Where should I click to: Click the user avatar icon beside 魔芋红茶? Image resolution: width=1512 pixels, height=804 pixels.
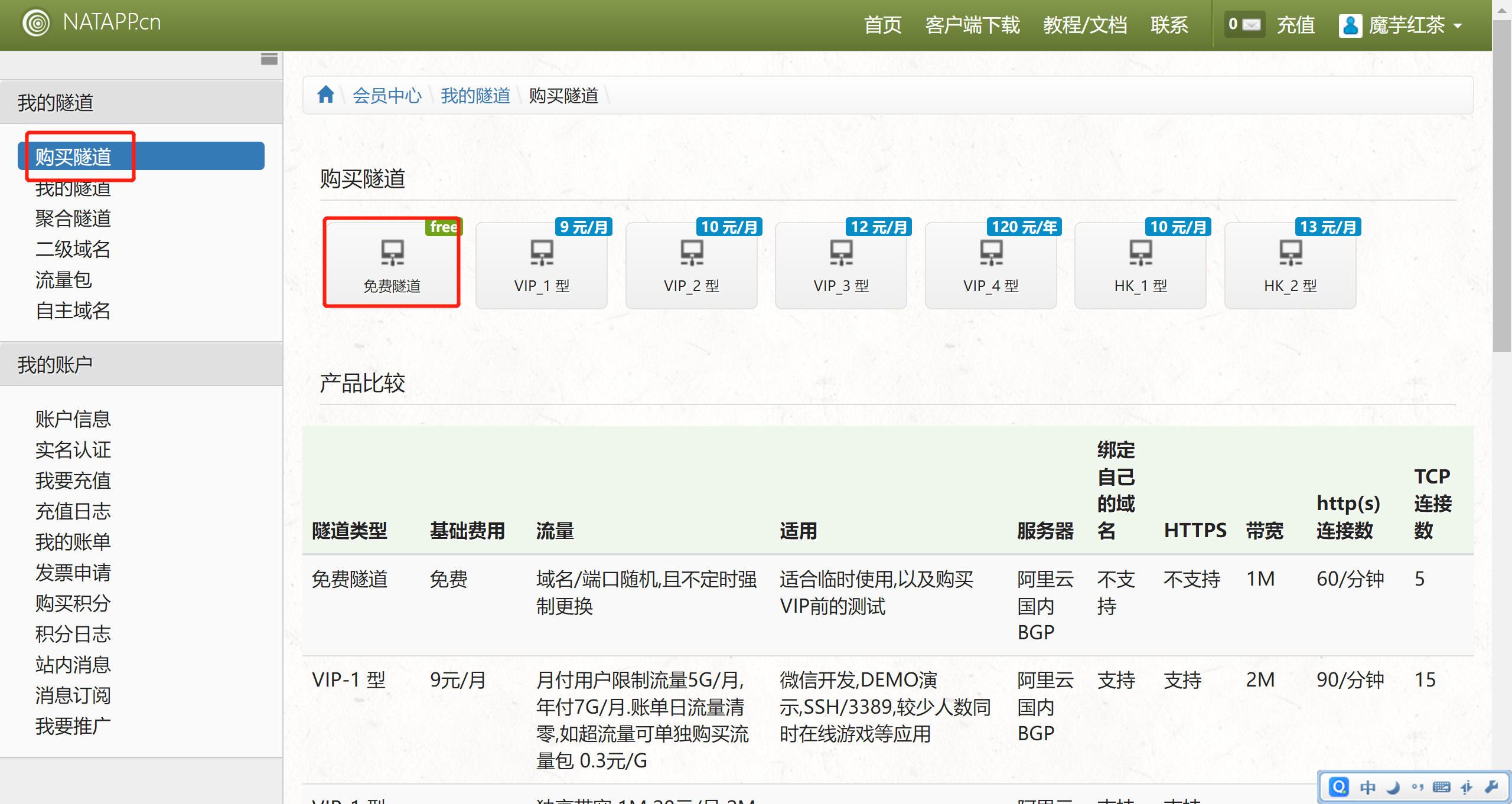(1350, 25)
